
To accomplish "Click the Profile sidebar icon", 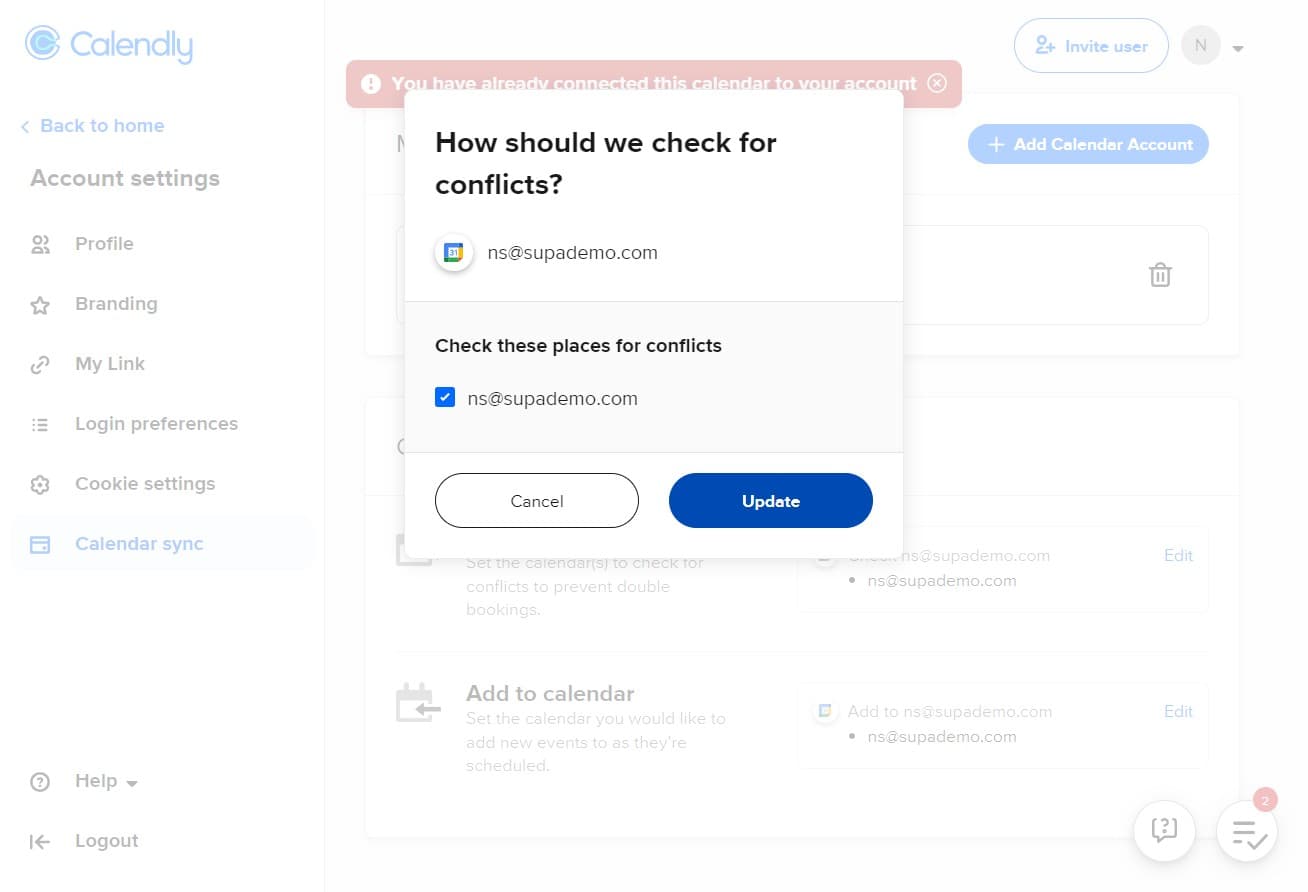I will pyautogui.click(x=40, y=244).
